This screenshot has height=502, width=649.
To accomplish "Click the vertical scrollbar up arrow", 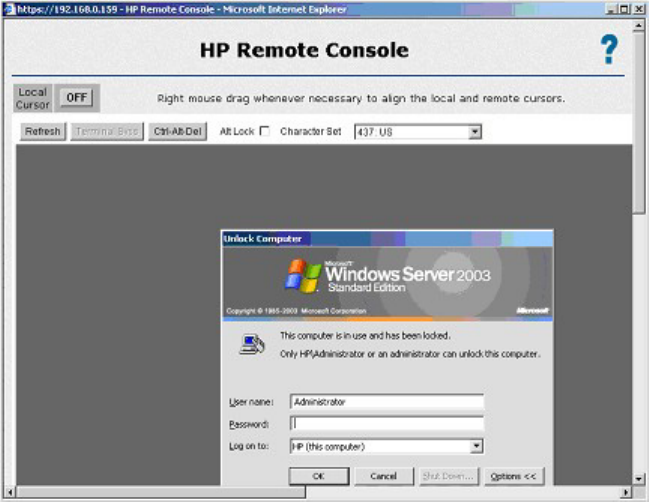I will tap(639, 26).
